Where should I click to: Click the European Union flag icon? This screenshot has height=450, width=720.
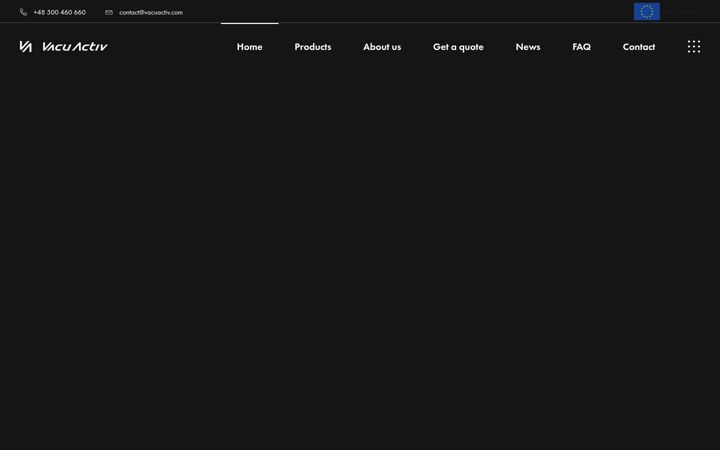point(647,11)
